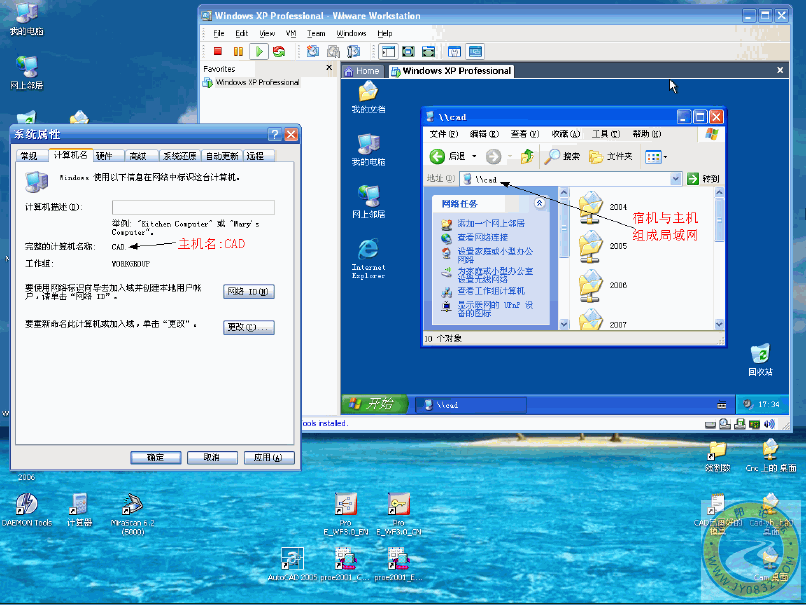Click the 更改 button in 系统属性
Image resolution: width=806 pixels, height=605 pixels.
(249, 327)
